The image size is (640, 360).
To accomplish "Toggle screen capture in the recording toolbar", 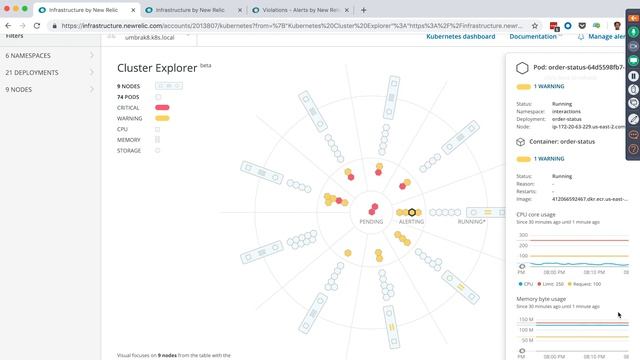I will click(x=633, y=61).
